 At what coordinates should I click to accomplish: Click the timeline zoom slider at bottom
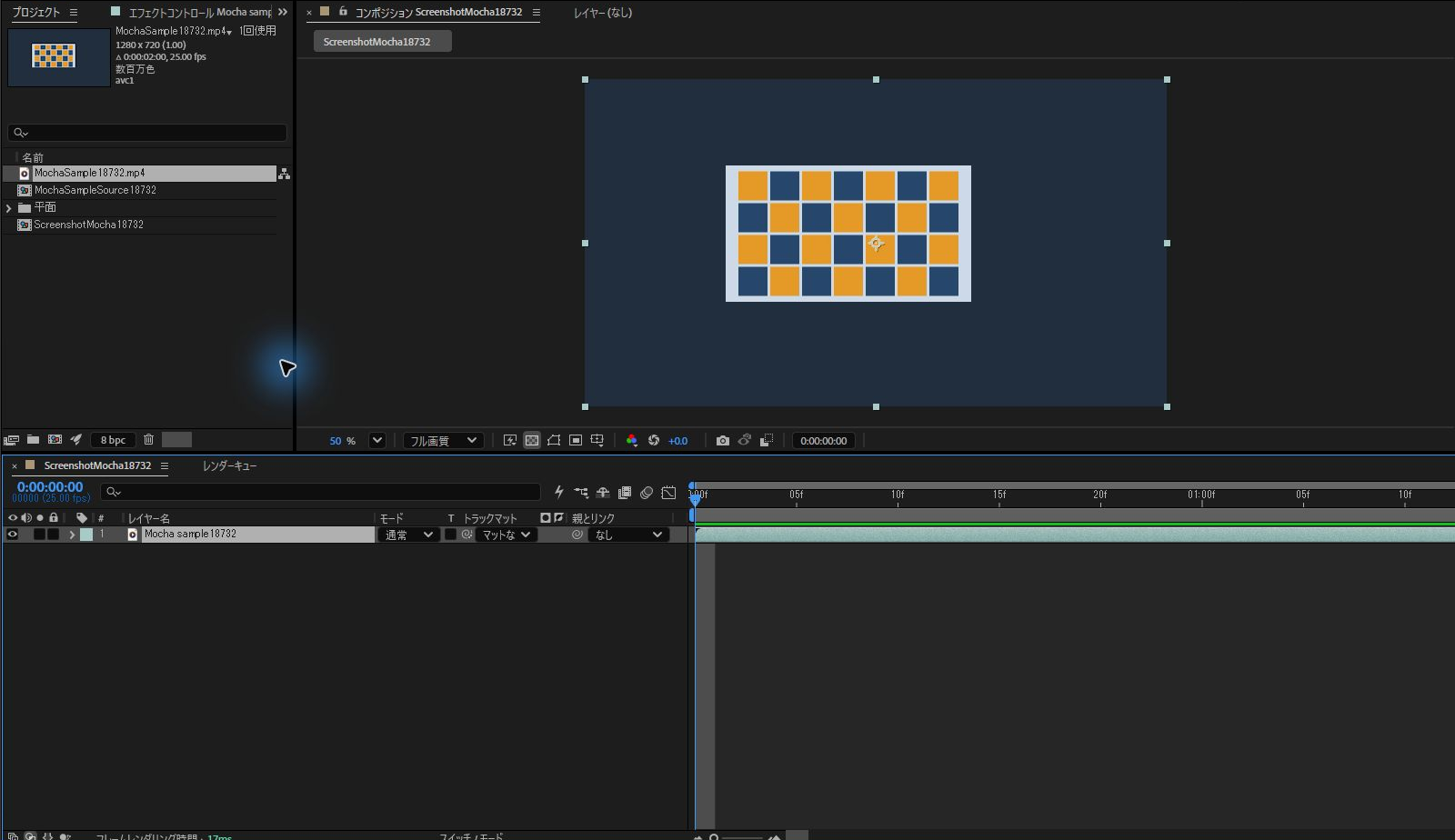point(742,837)
